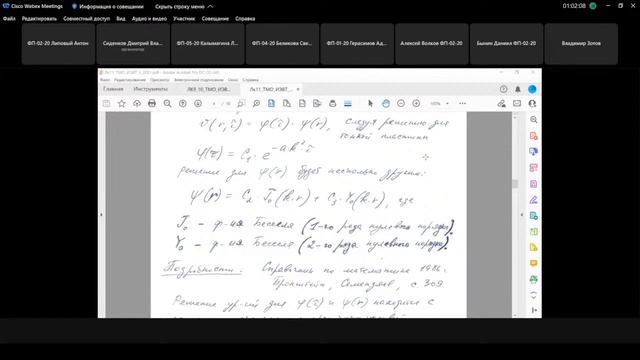The width and height of the screenshot is (640, 360).
Task: Click the page number field in Acrobat toolbar
Action: point(213,104)
